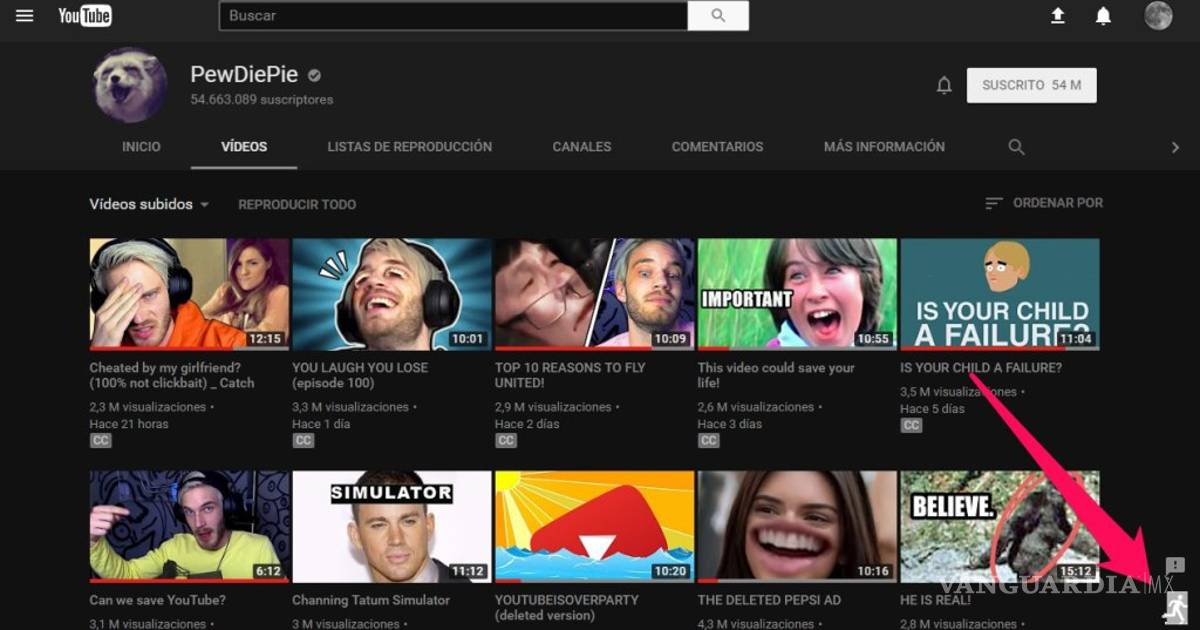The height and width of the screenshot is (630, 1200).
Task: Toggle the SUSCRITO 54 M subscription button
Action: pos(1031,86)
